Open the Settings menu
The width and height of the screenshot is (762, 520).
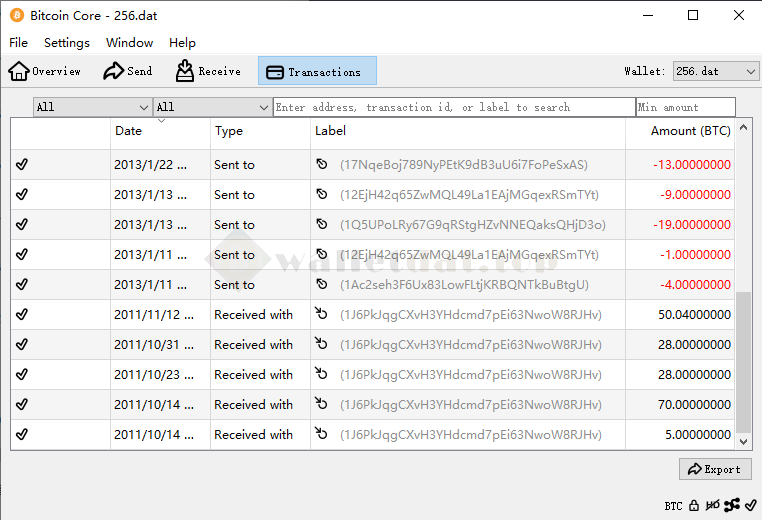67,43
